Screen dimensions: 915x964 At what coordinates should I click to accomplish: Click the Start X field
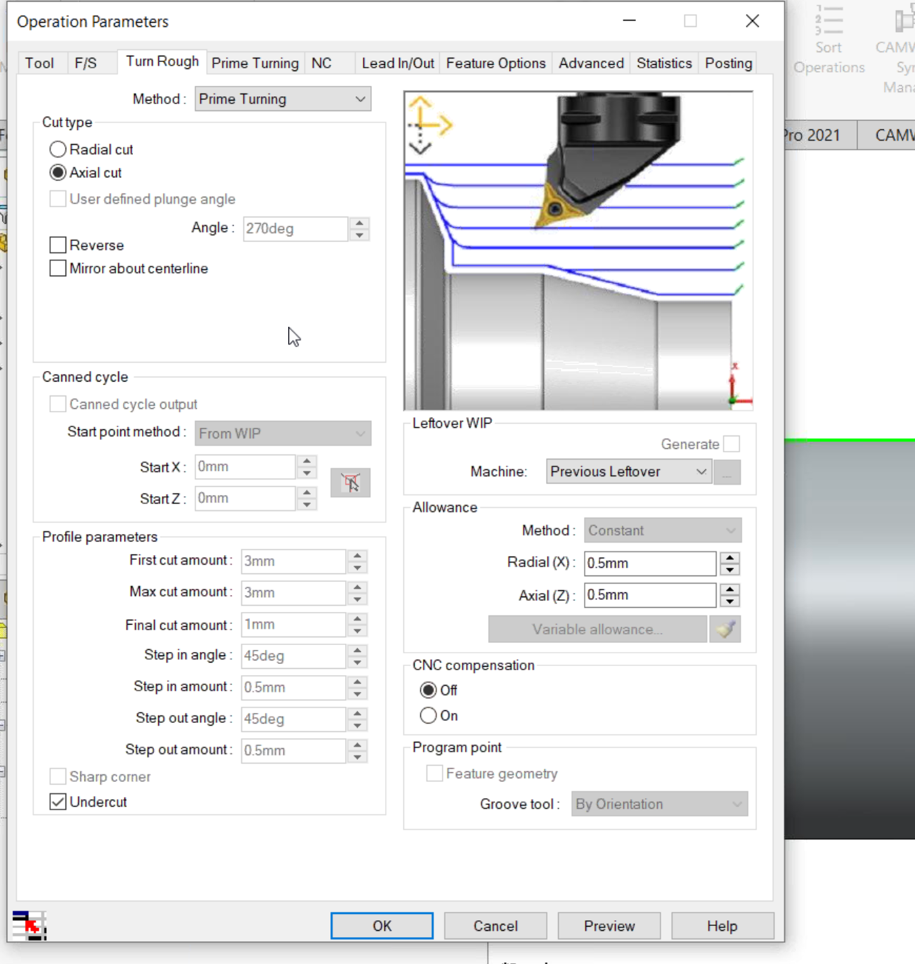click(x=245, y=467)
